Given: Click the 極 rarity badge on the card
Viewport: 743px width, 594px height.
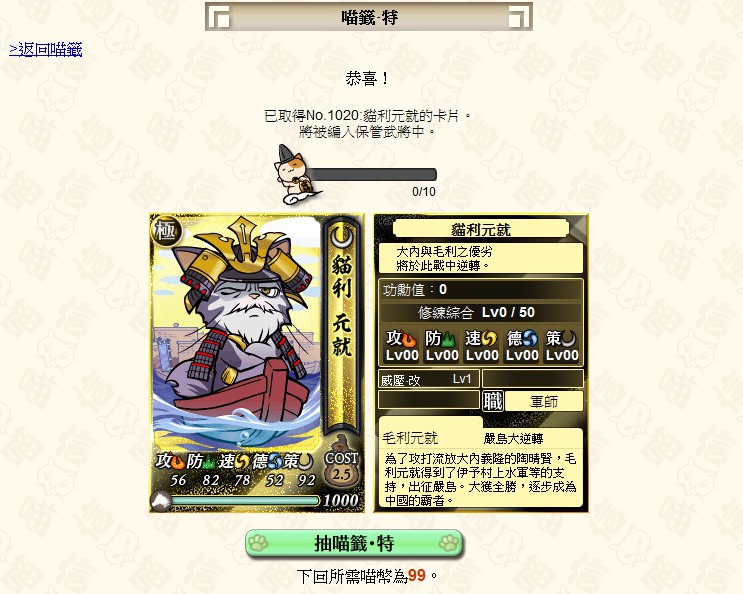Looking at the screenshot, I should [x=165, y=231].
